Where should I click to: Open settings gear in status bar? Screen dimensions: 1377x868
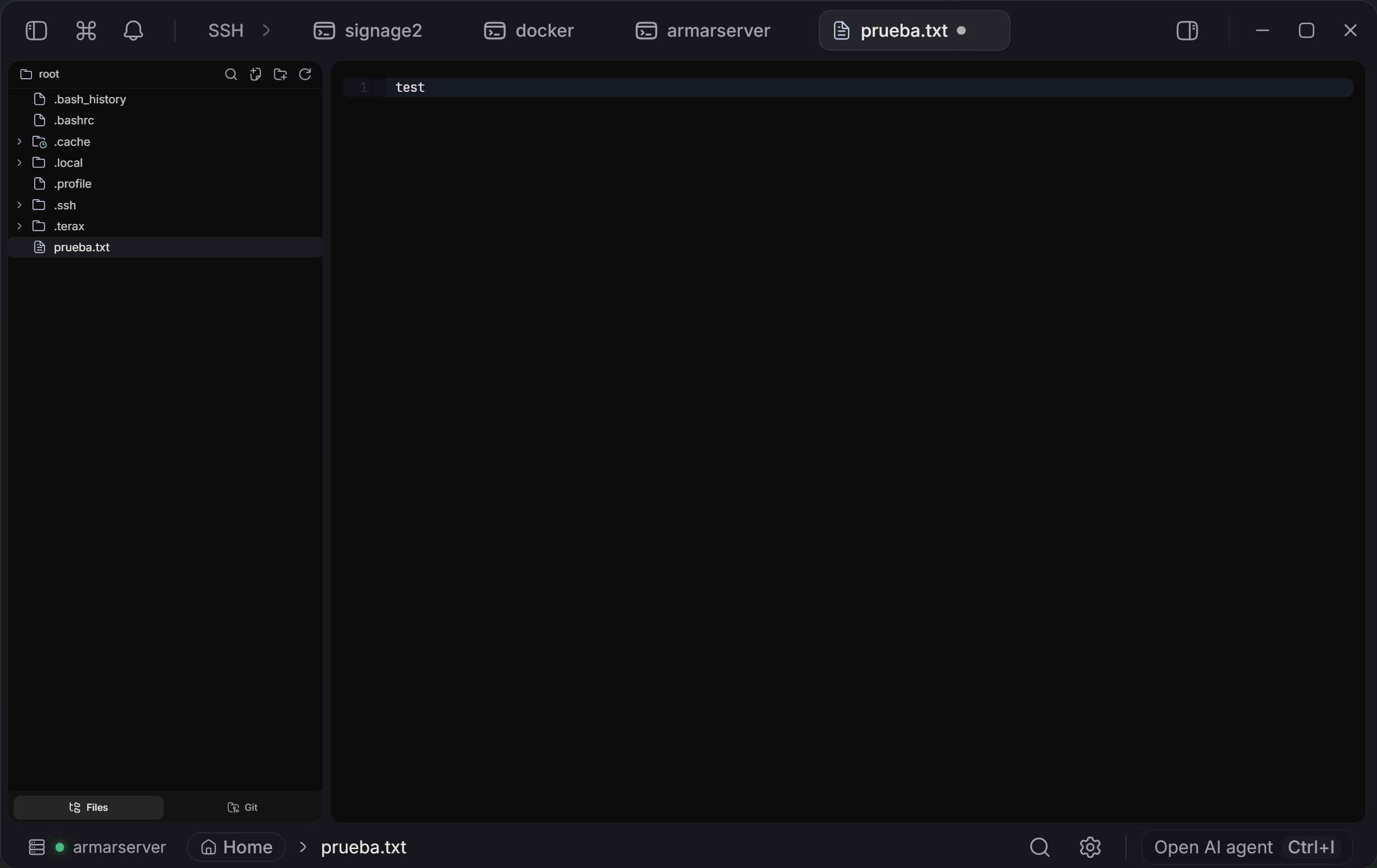point(1090,847)
